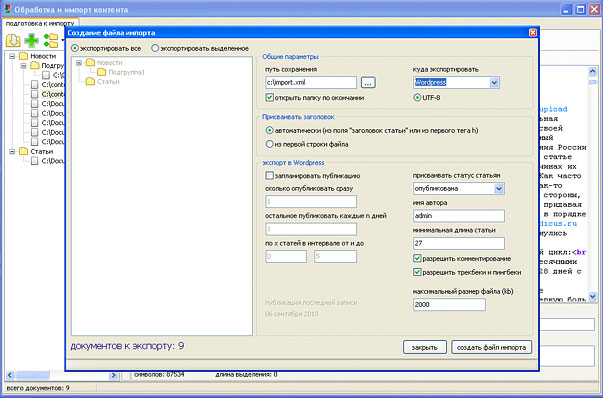Click right arrow of tree horizontal scrollbar

pos(113,375)
